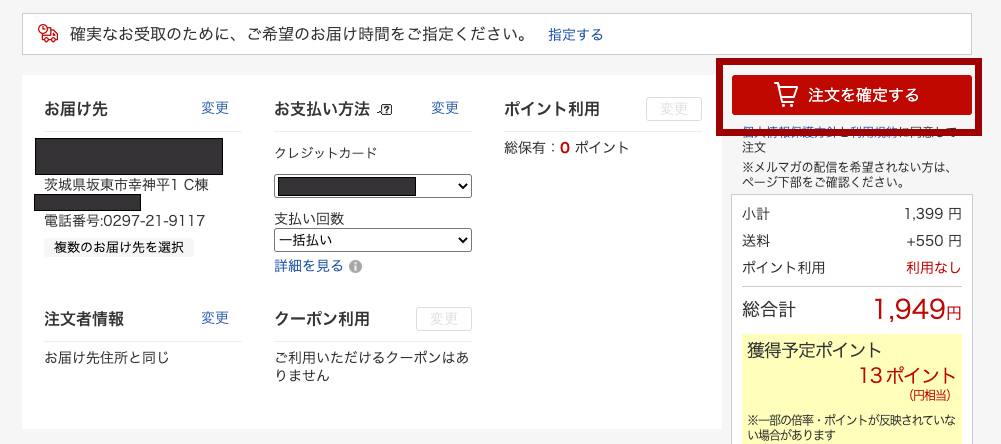Click the greyed 変更 button for クーポン利用
Screen dimensions: 1001x444
click(x=444, y=319)
